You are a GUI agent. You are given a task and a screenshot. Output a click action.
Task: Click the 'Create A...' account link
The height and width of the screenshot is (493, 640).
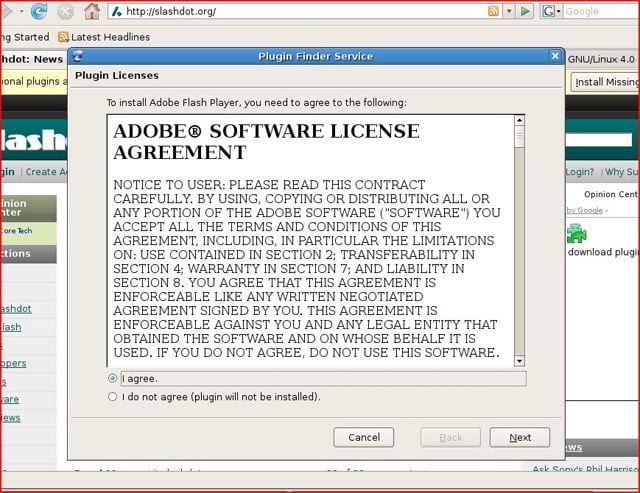(x=46, y=172)
